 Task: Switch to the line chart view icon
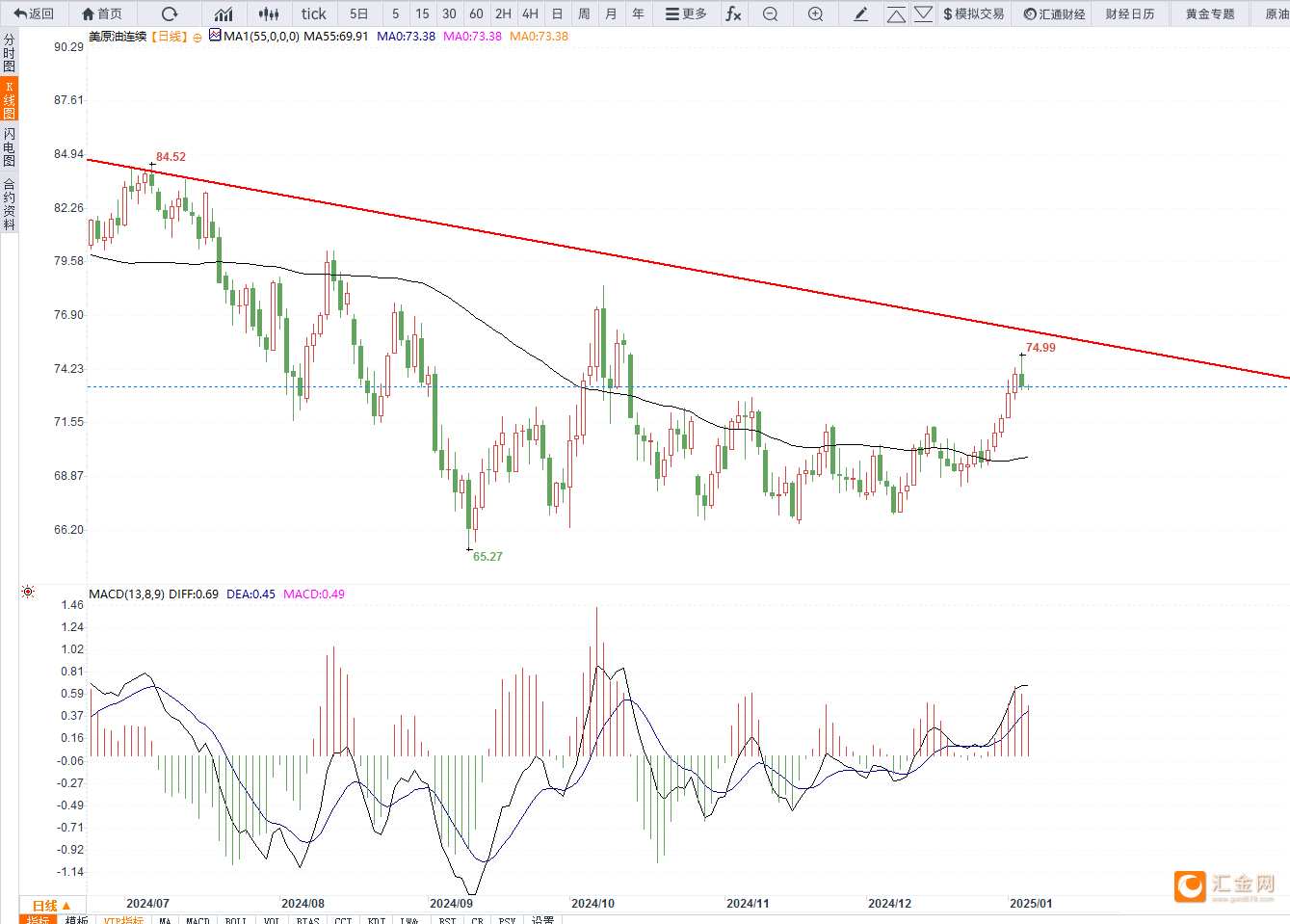pyautogui.click(x=224, y=13)
